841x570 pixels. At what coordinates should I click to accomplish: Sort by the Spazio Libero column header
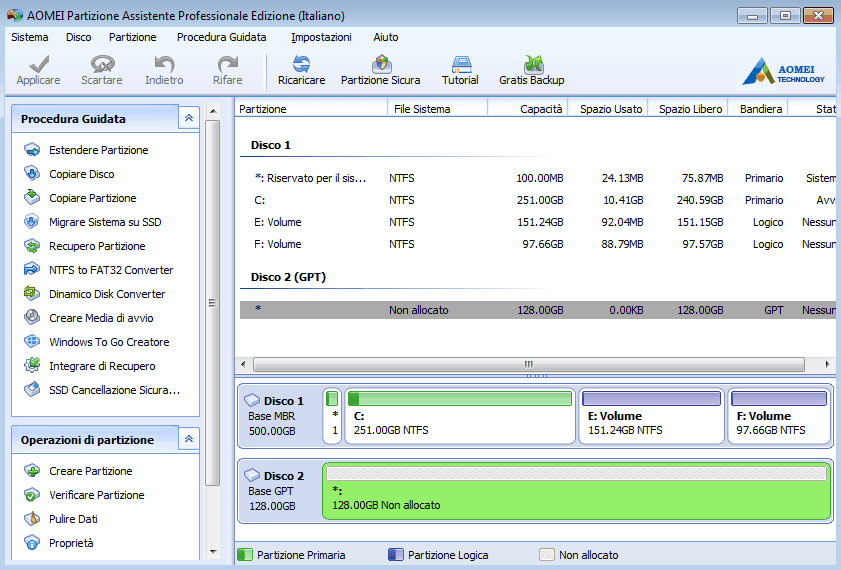688,109
